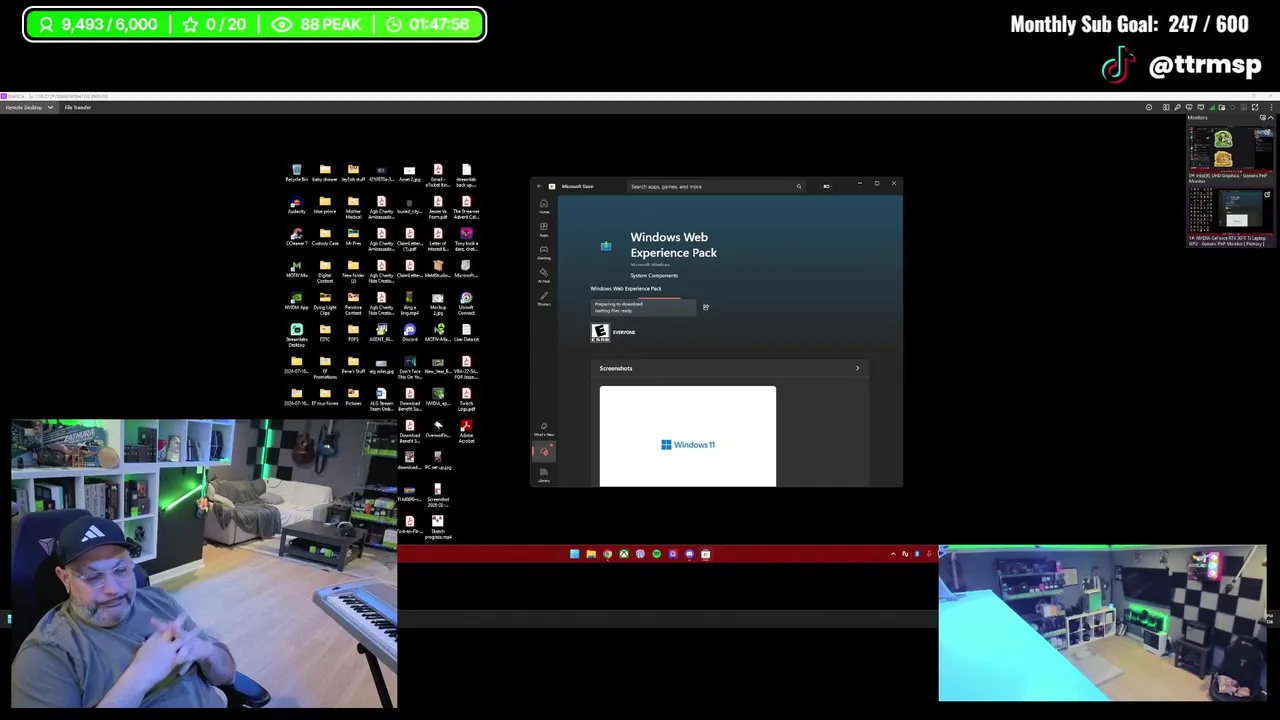
Task: Expand the Screenshots section arrow
Action: tap(857, 368)
